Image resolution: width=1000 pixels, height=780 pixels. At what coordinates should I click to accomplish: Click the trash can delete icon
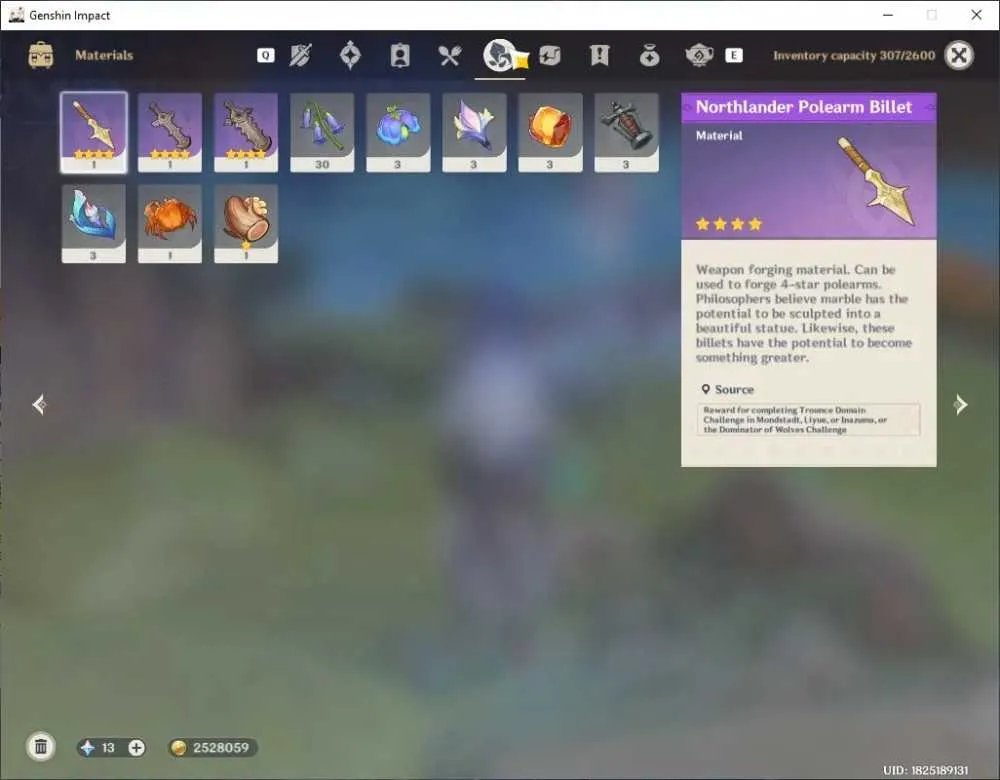click(41, 747)
